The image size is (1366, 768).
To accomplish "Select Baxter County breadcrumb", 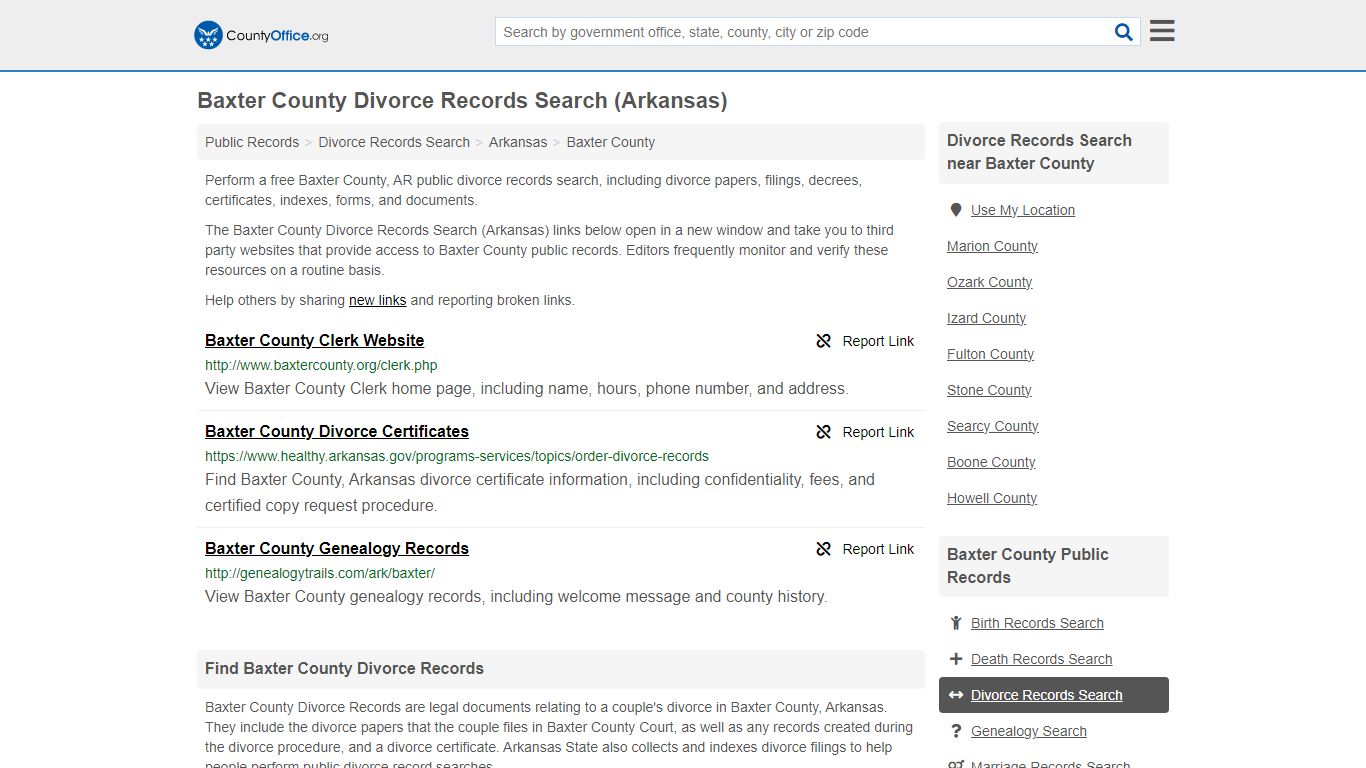I will [611, 142].
